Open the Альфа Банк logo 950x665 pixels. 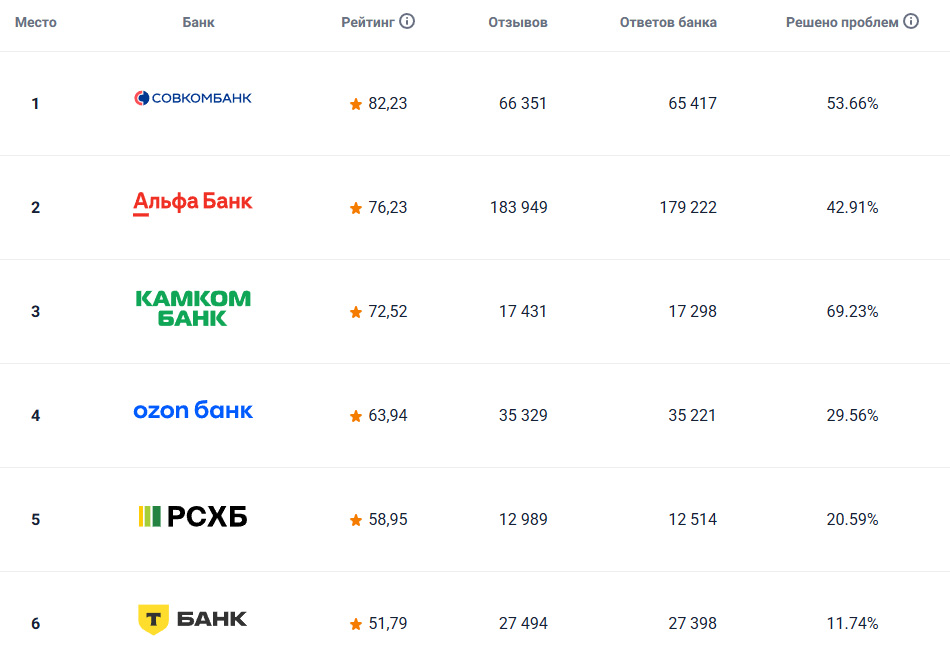coord(193,203)
